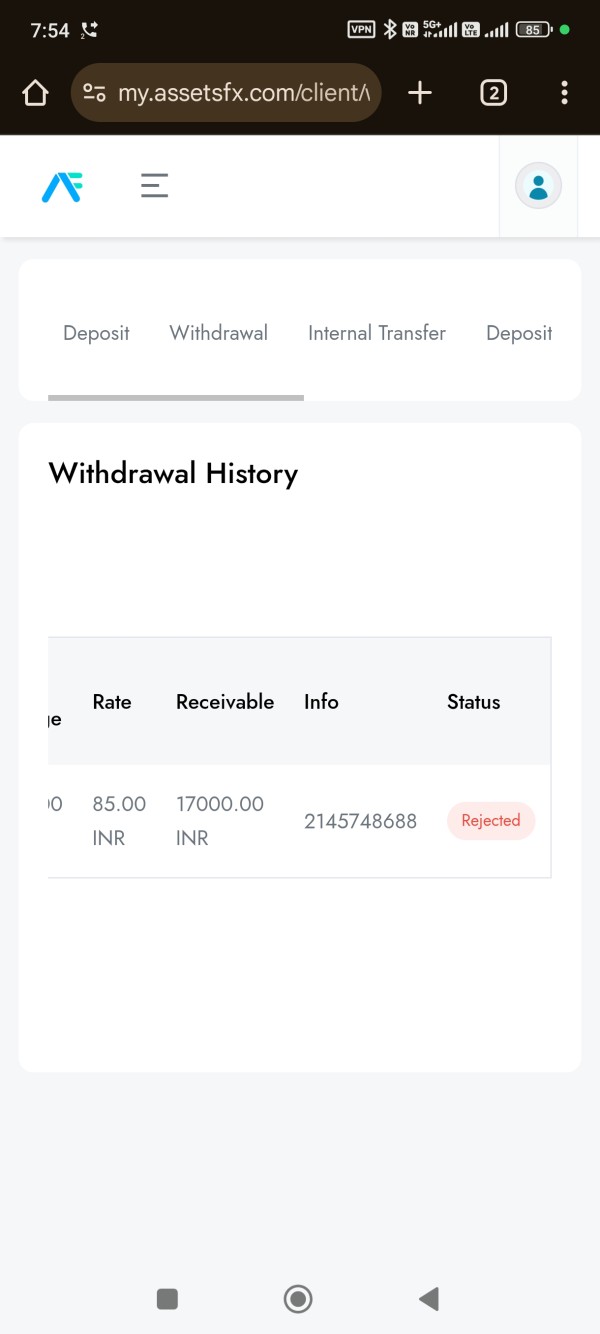Open the site info icon in address bar

tap(95, 93)
